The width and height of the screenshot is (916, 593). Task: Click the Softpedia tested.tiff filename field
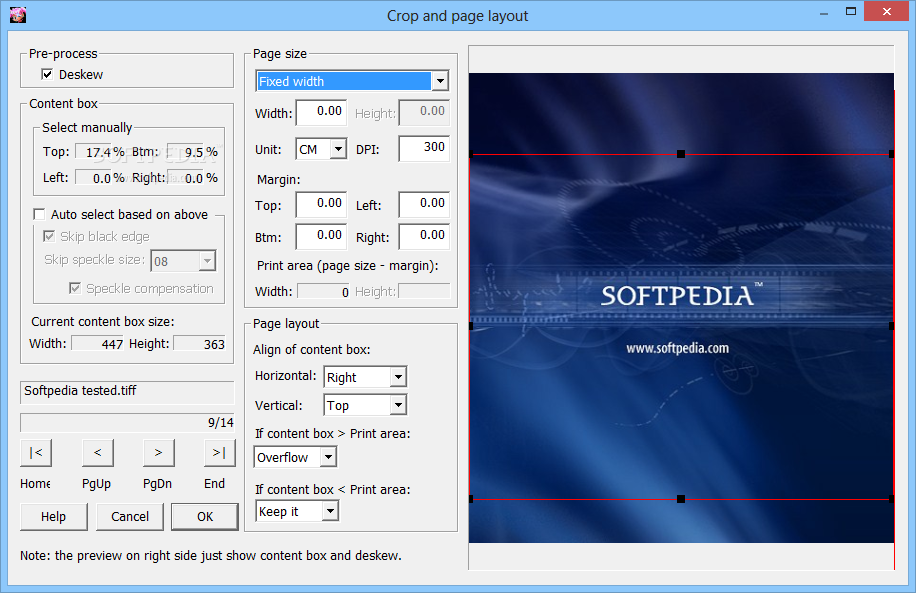click(x=127, y=391)
